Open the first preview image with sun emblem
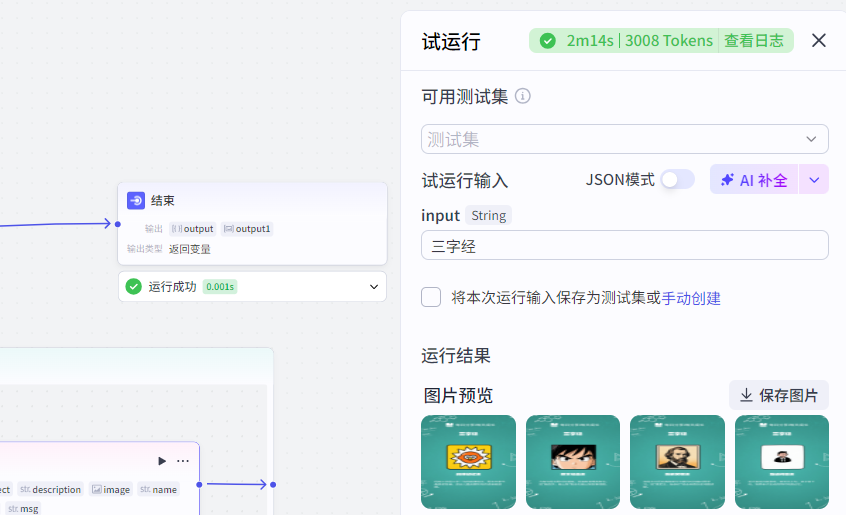The width and height of the screenshot is (846, 515). 468,462
